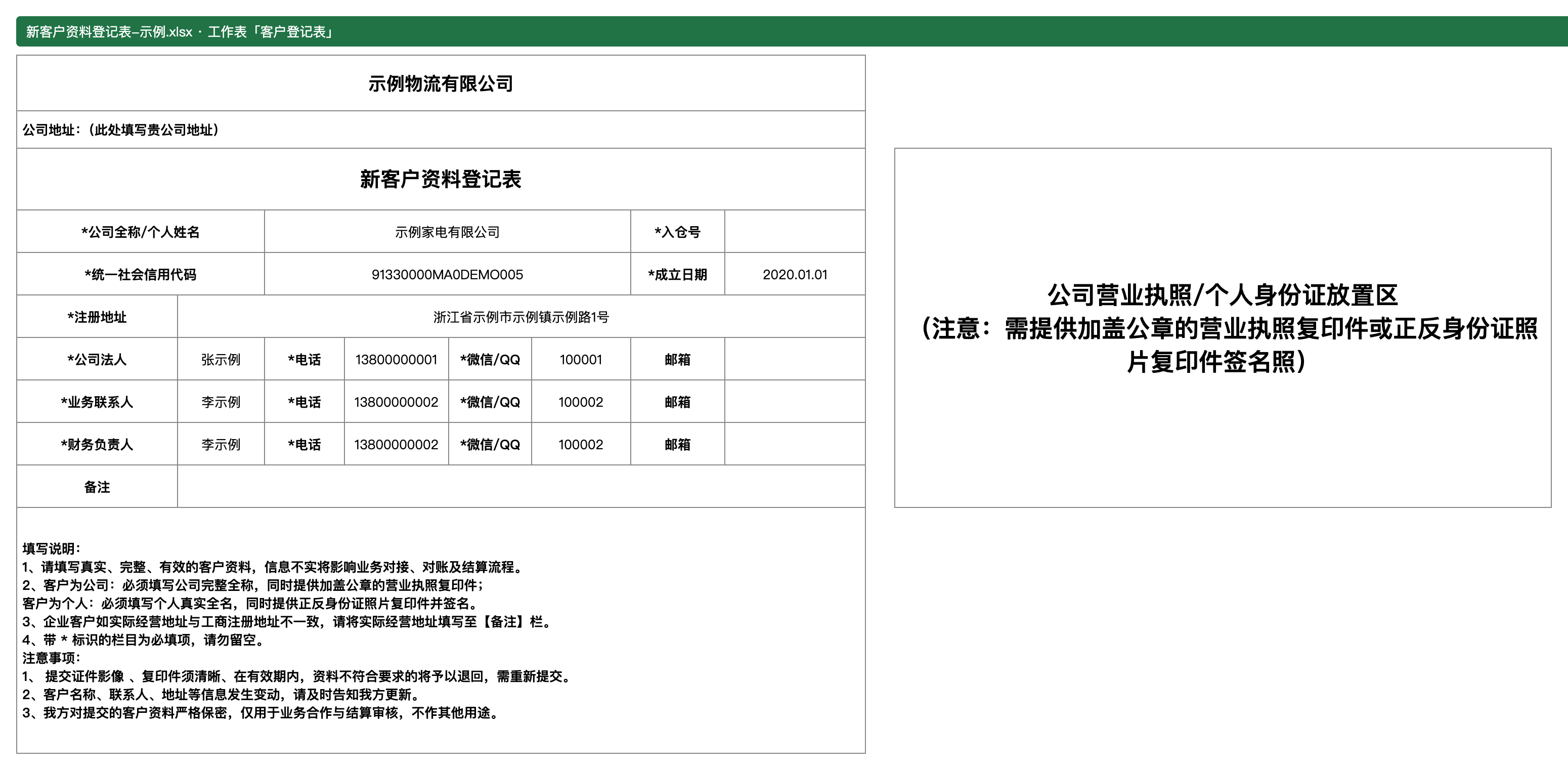Select 13800000002 in the 财务负责人 row
The height and width of the screenshot is (770, 1568).
point(396,445)
